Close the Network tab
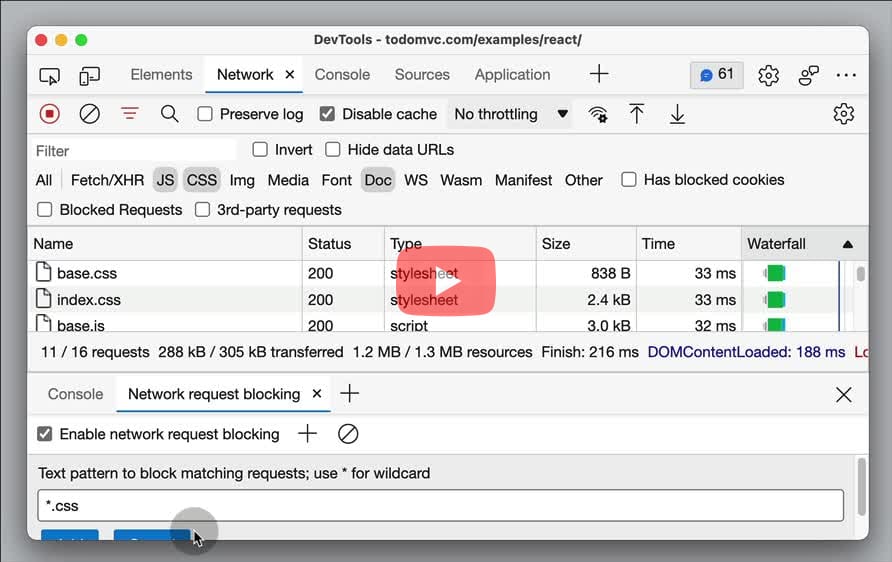 click(290, 75)
